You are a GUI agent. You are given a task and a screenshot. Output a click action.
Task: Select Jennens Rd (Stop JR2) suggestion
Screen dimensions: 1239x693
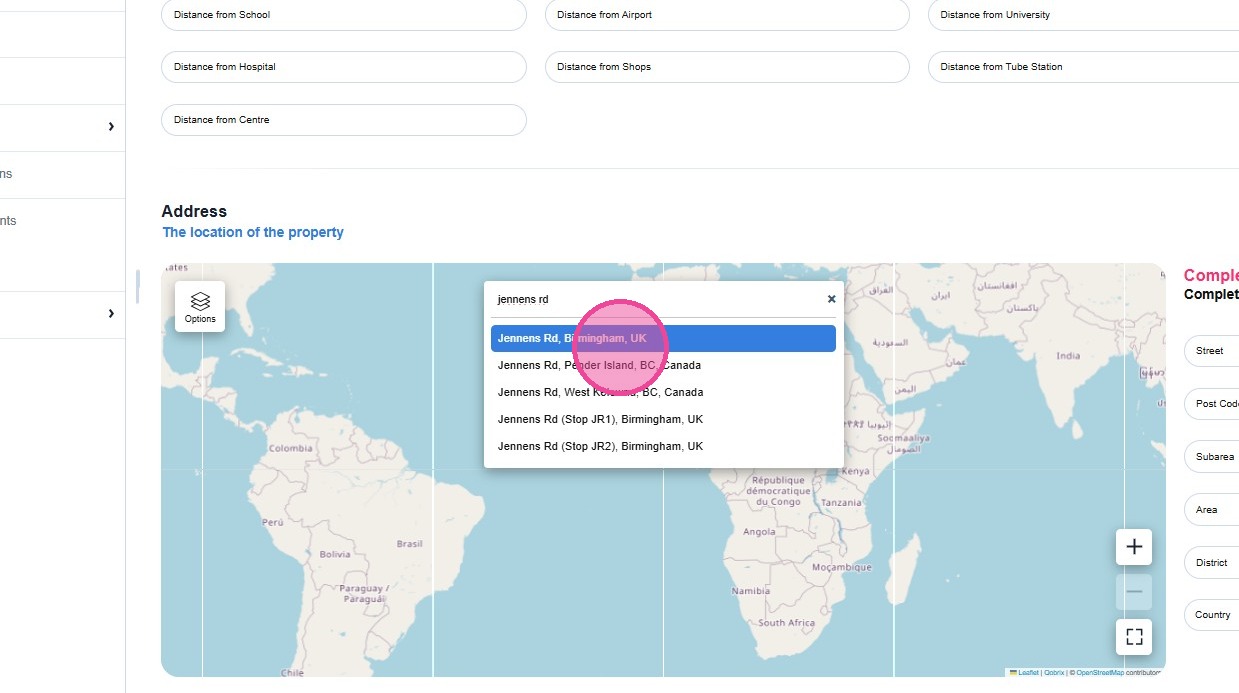[x=662, y=447]
